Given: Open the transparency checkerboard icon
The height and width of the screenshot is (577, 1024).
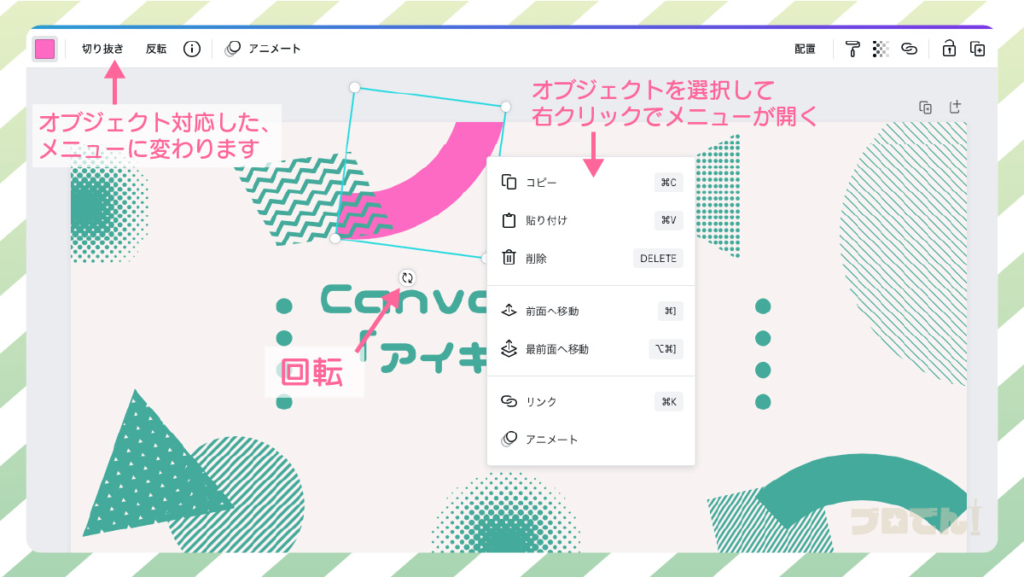Looking at the screenshot, I should point(880,49).
